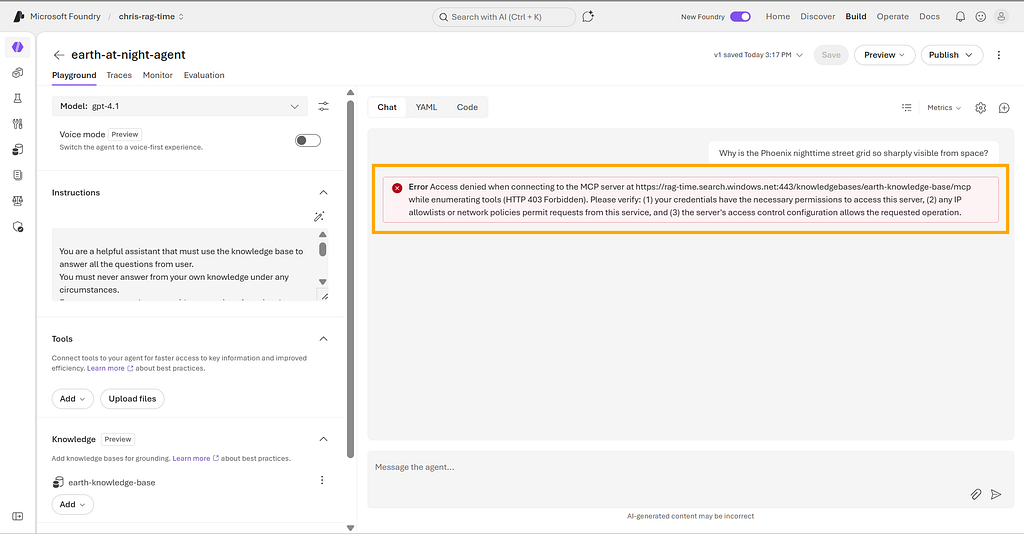
Task: Open the chat list view icon
Action: coord(906,108)
